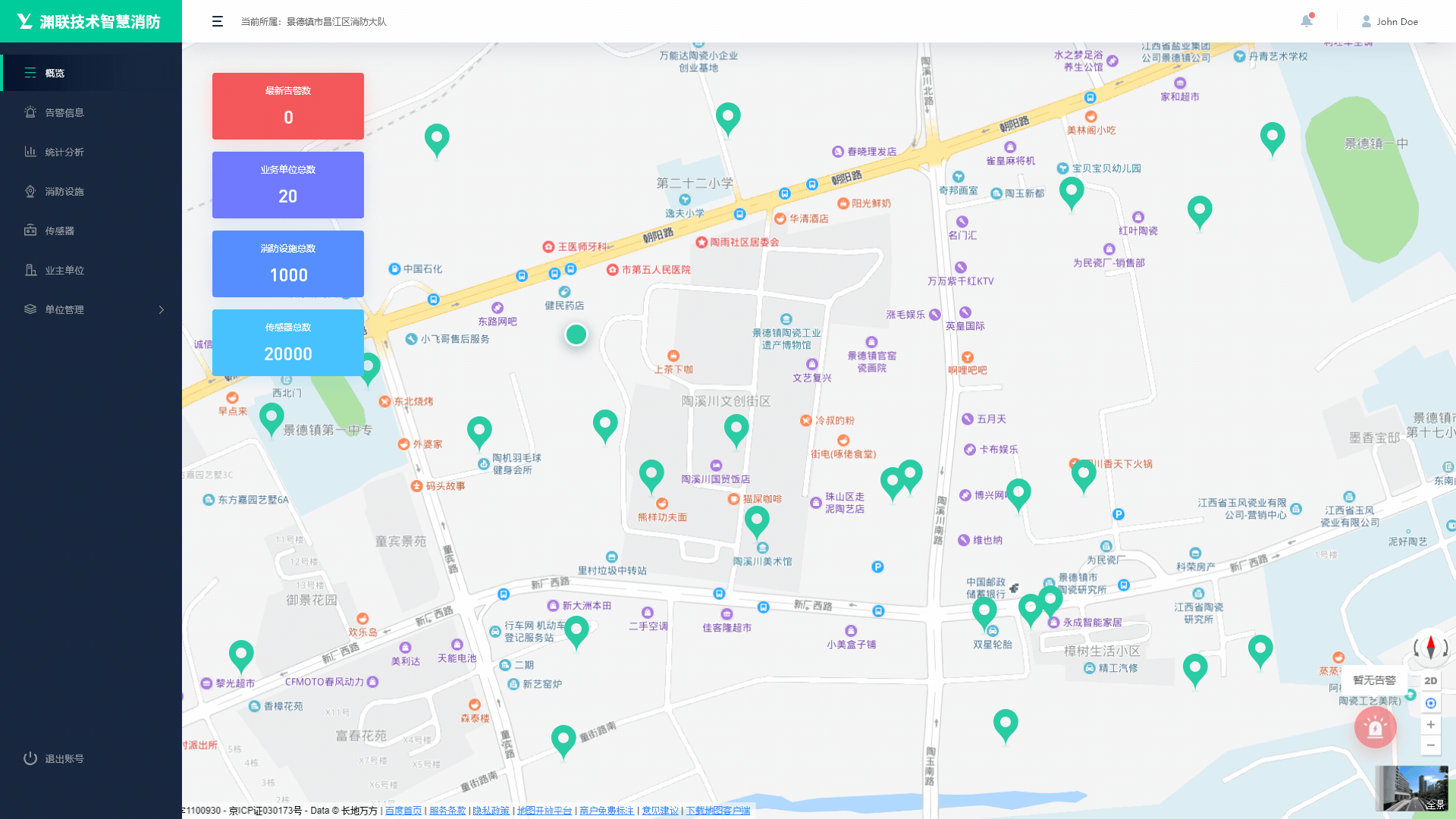Click green marker above 熊样功夫面
The image size is (1456, 819).
coord(651,476)
